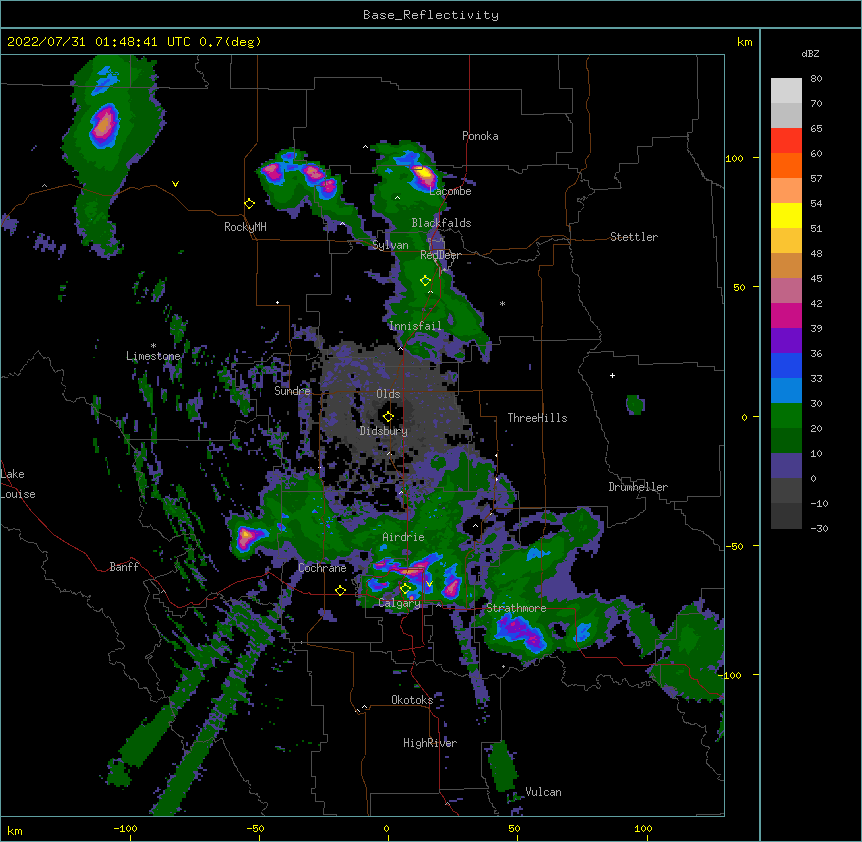Click the yellow diamond marker near RockyMH
The height and width of the screenshot is (842, 862).
249,204
